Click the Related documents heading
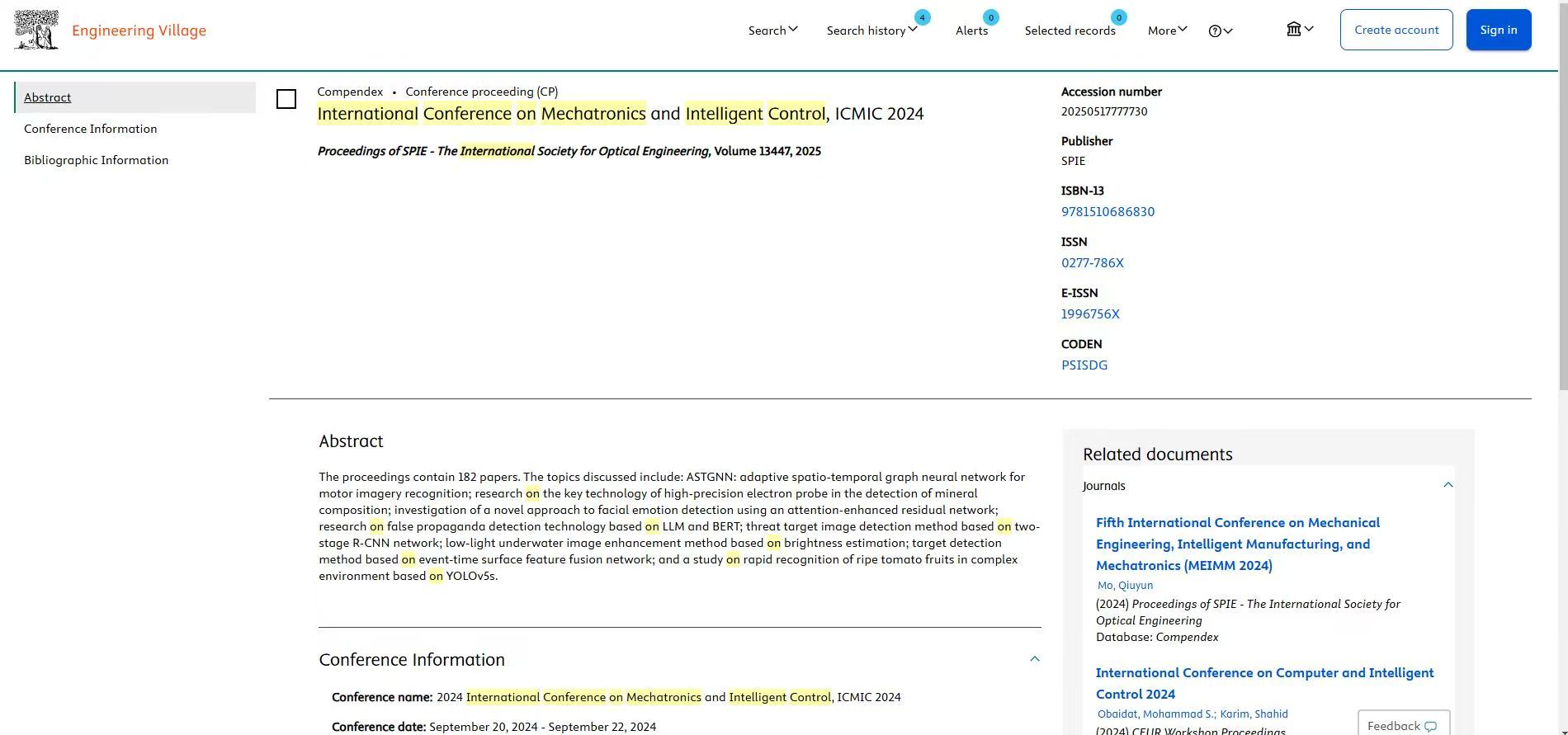This screenshot has height=735, width=1568. (x=1158, y=455)
